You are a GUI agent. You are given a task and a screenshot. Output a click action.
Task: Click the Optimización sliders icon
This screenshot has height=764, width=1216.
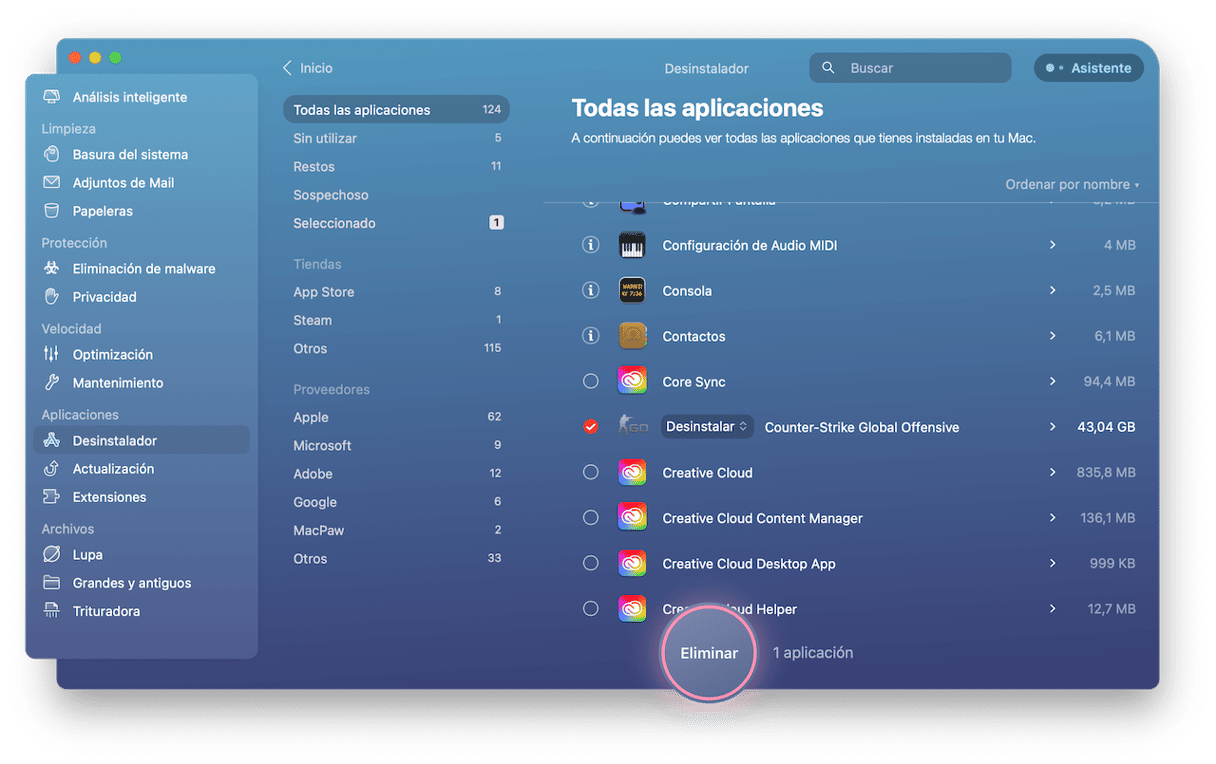tap(52, 354)
